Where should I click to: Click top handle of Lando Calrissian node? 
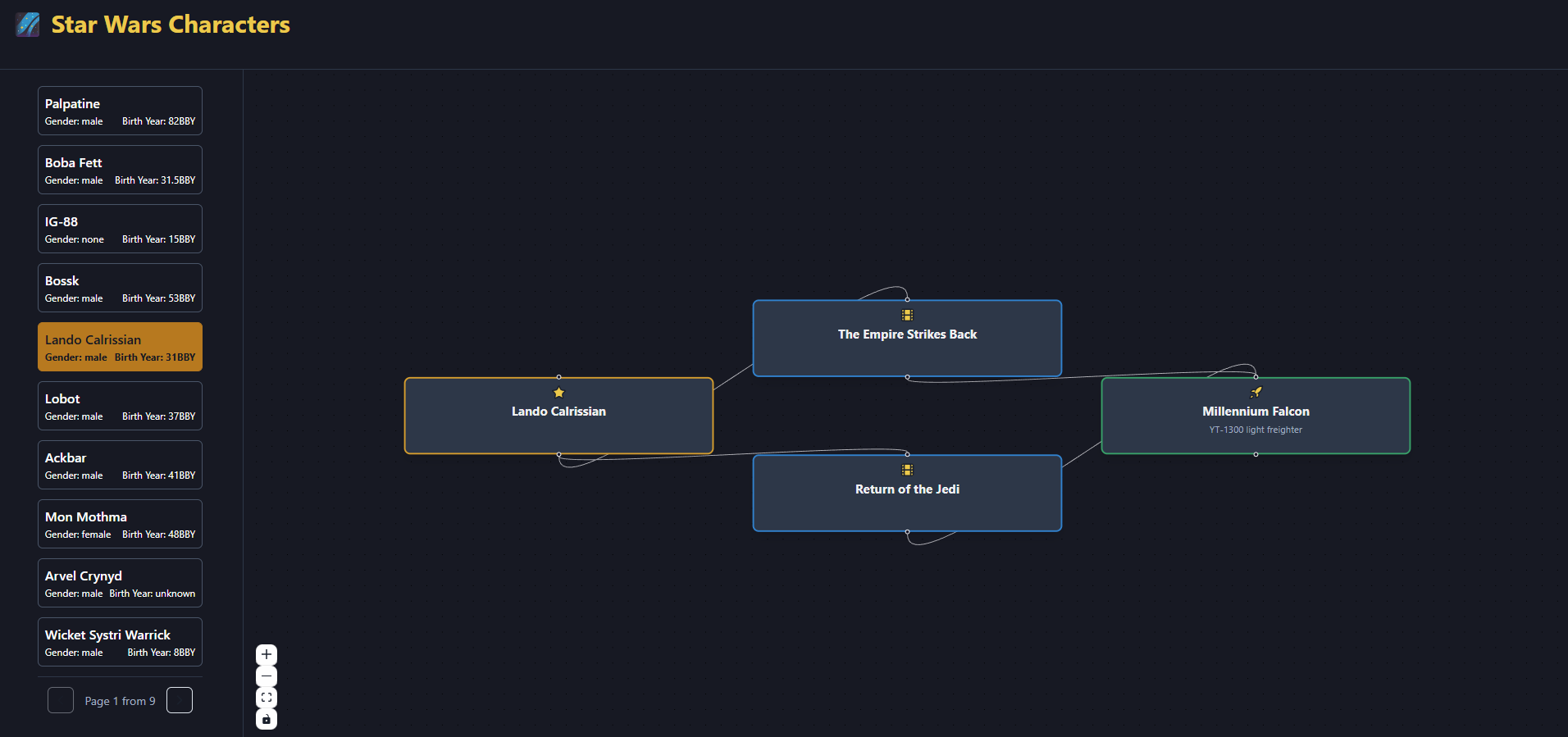pos(559,377)
